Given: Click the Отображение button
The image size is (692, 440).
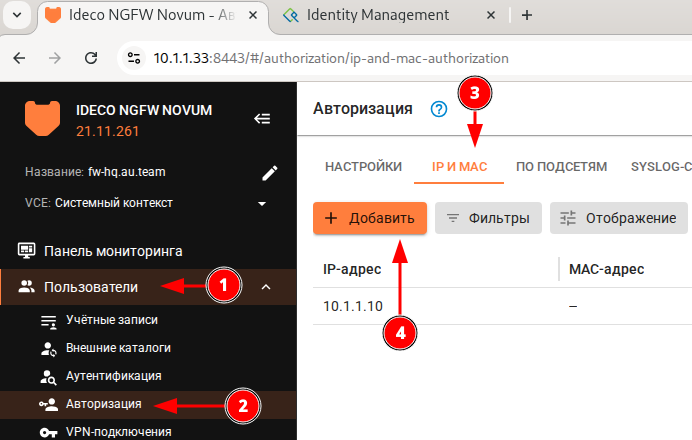Looking at the screenshot, I should point(618,218).
